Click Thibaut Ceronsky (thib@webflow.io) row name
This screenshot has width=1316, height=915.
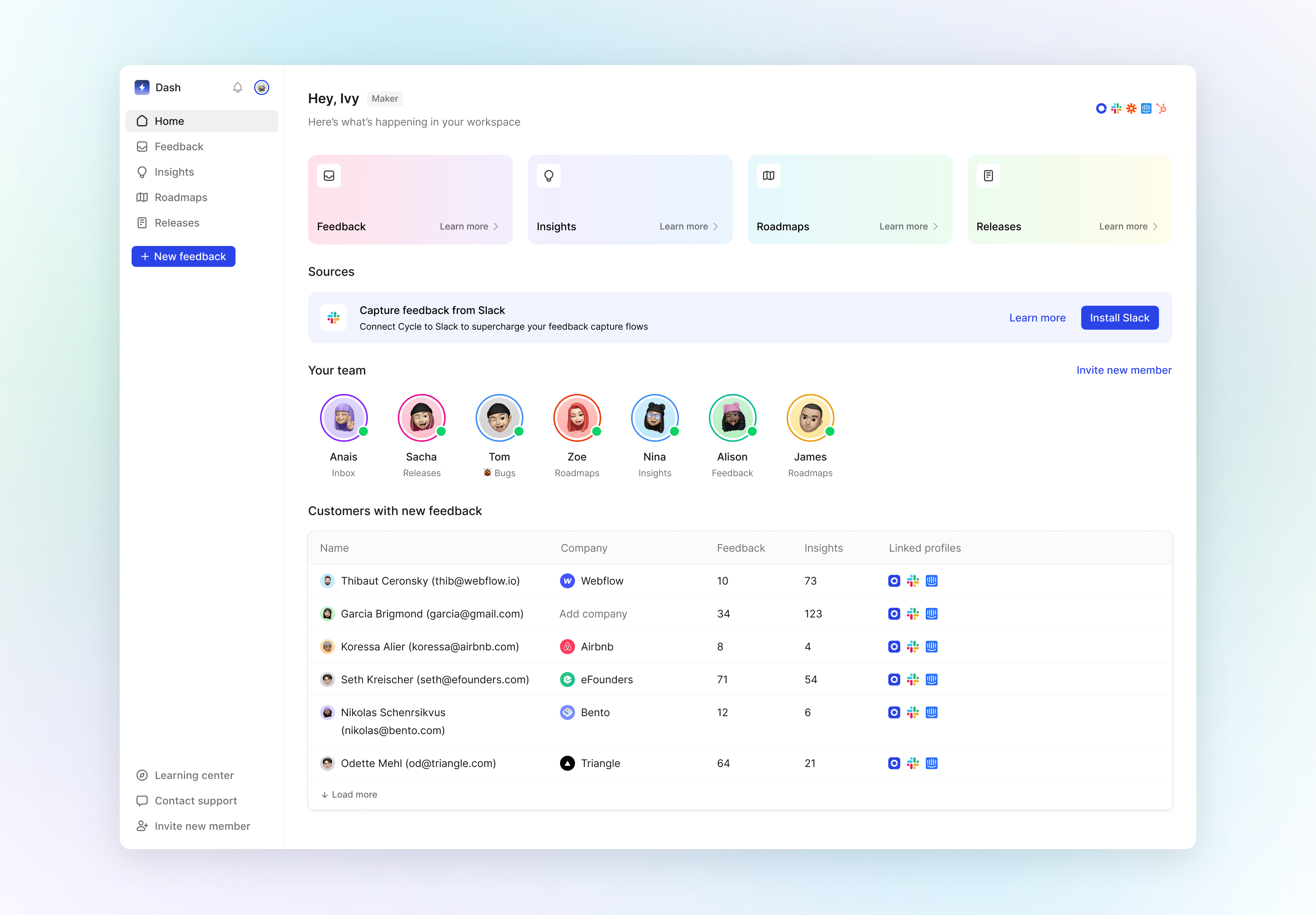[430, 581]
